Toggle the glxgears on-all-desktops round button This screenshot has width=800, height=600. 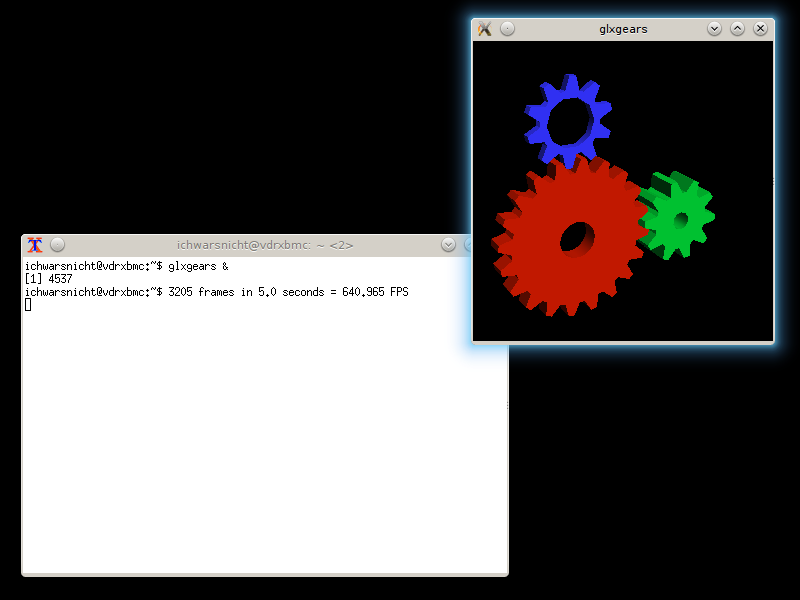[x=507, y=29]
